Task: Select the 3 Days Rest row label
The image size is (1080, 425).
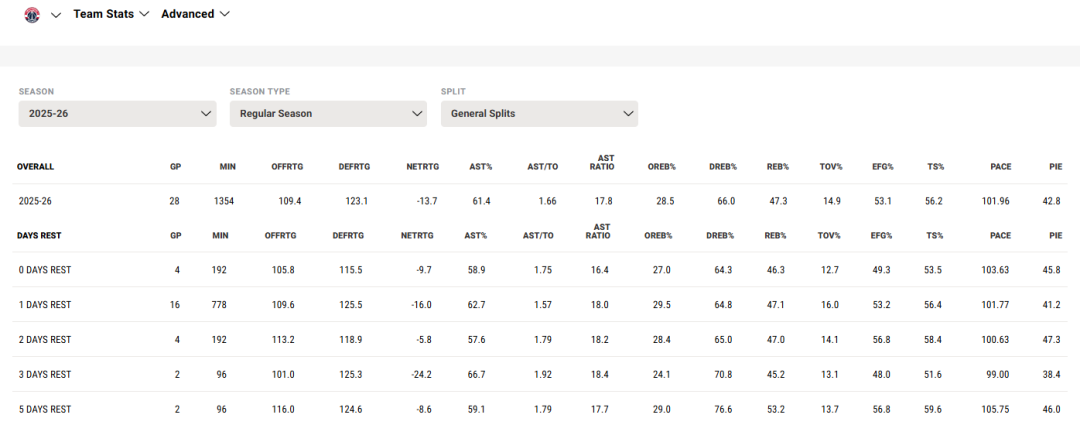Action: (x=45, y=374)
